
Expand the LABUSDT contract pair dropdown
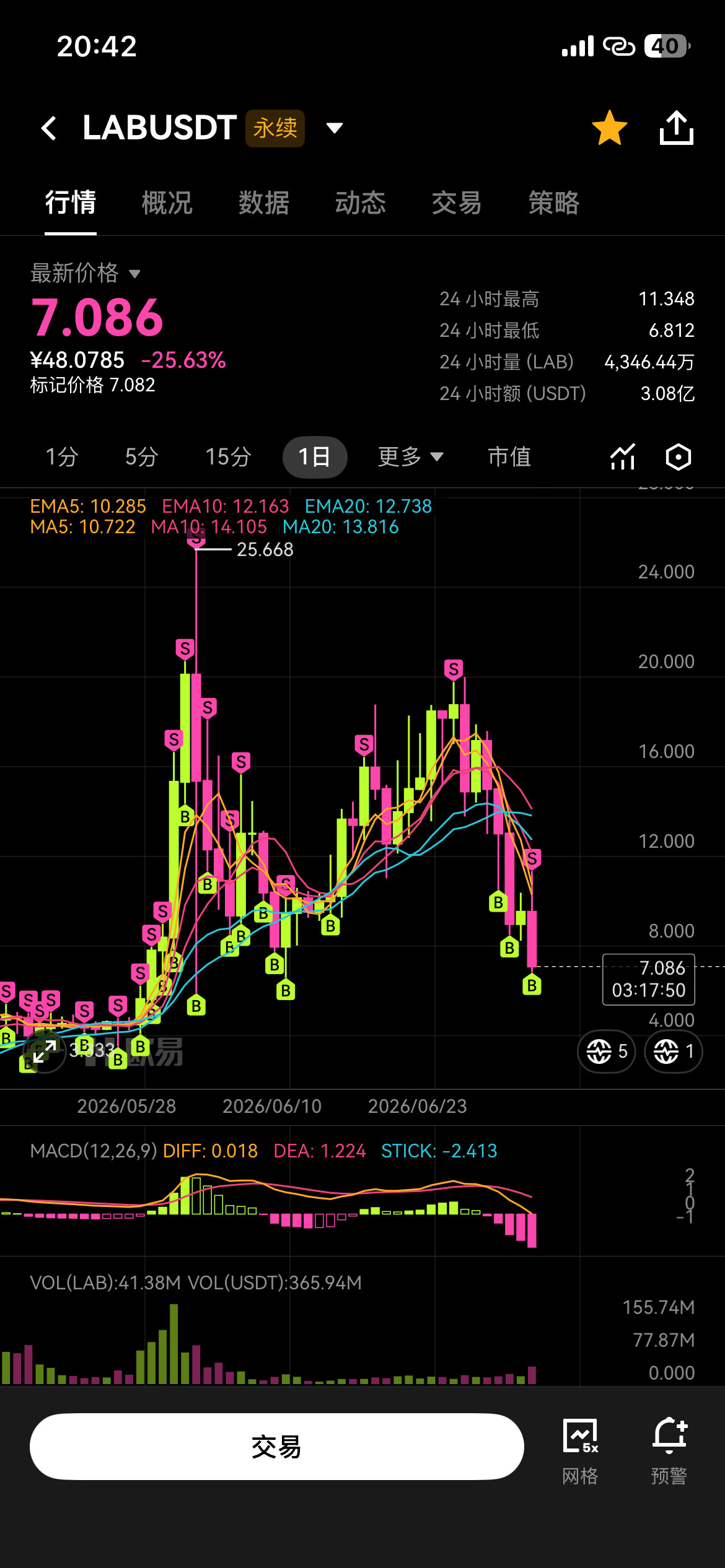click(x=335, y=128)
